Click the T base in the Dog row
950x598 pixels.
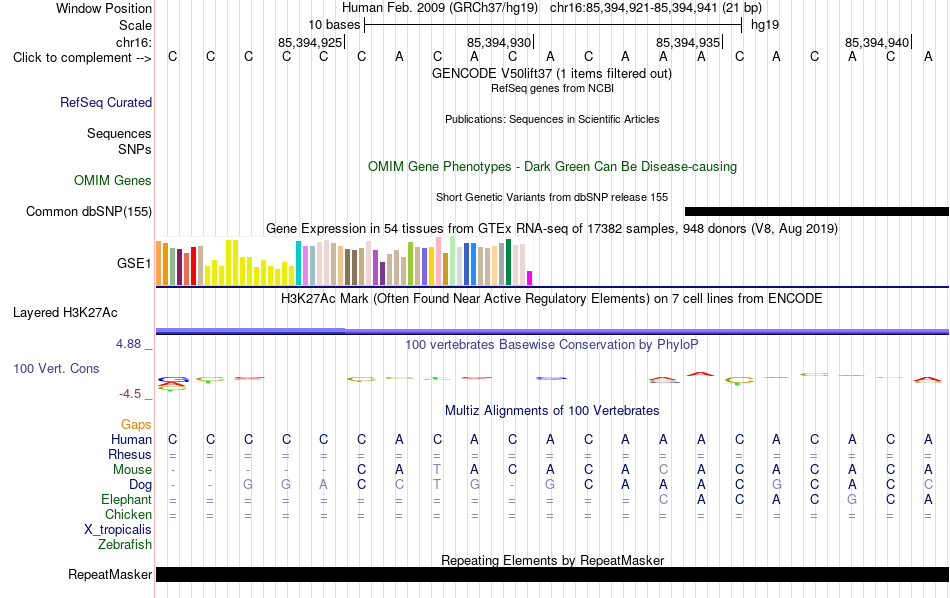pos(437,485)
